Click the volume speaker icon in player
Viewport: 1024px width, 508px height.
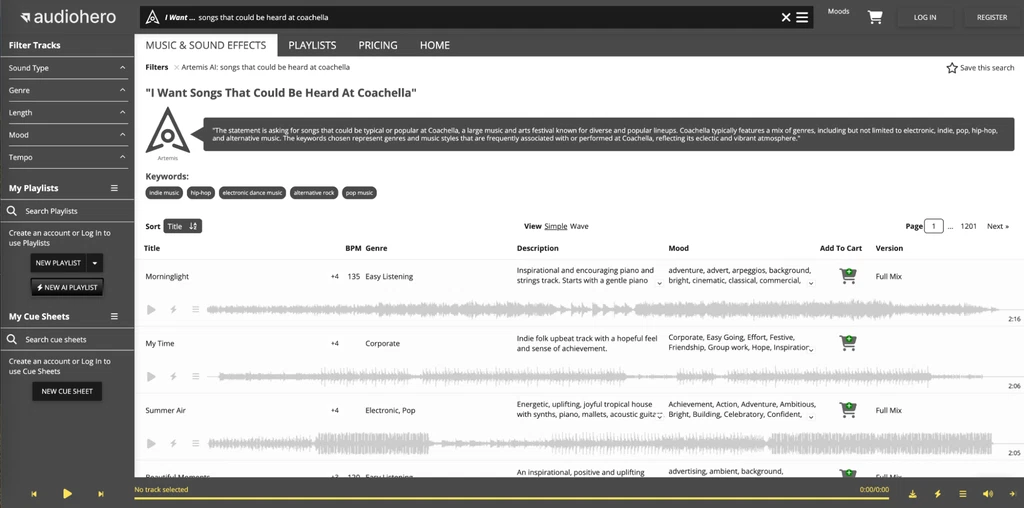click(x=987, y=493)
